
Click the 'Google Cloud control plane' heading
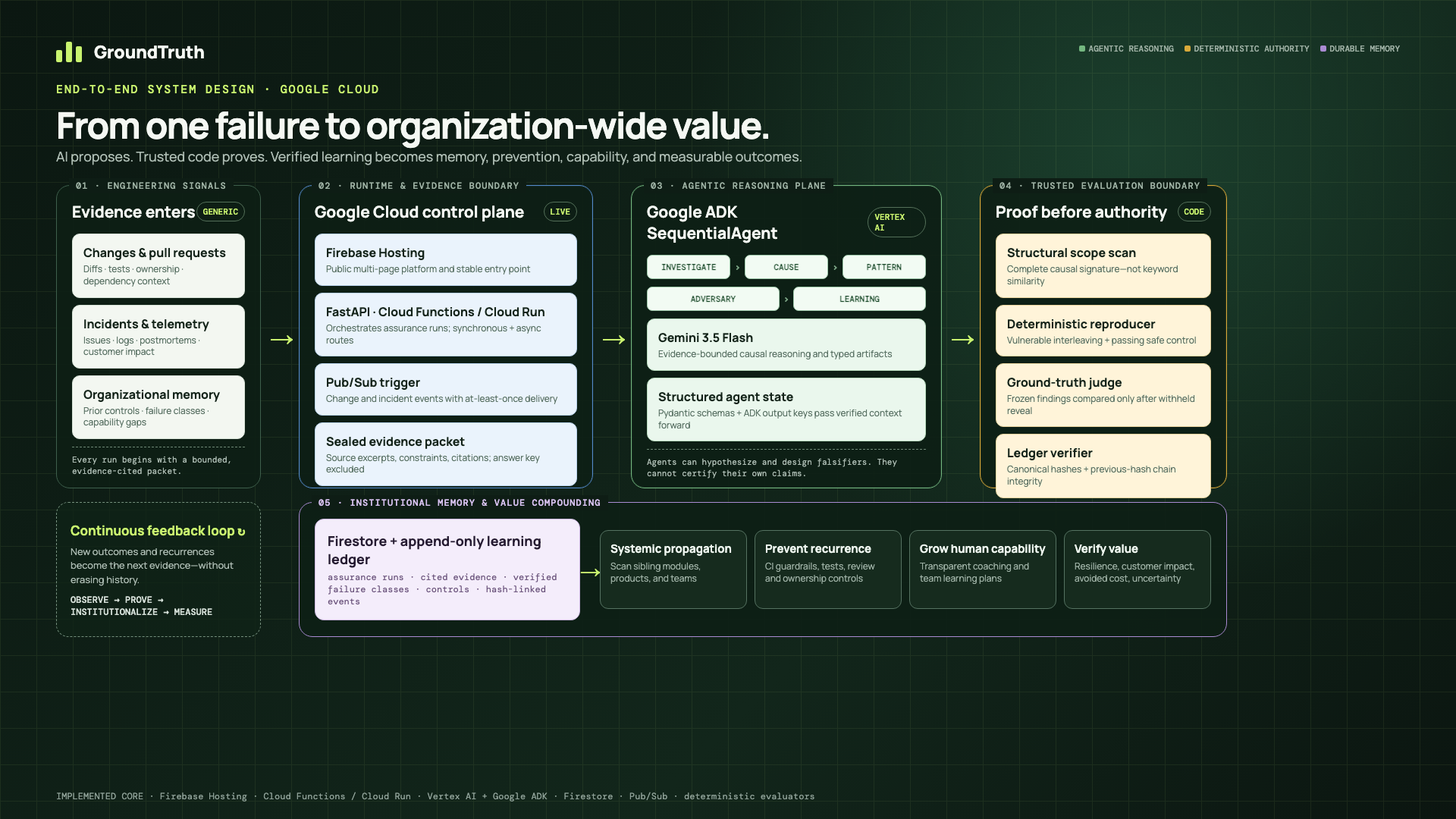coord(419,212)
